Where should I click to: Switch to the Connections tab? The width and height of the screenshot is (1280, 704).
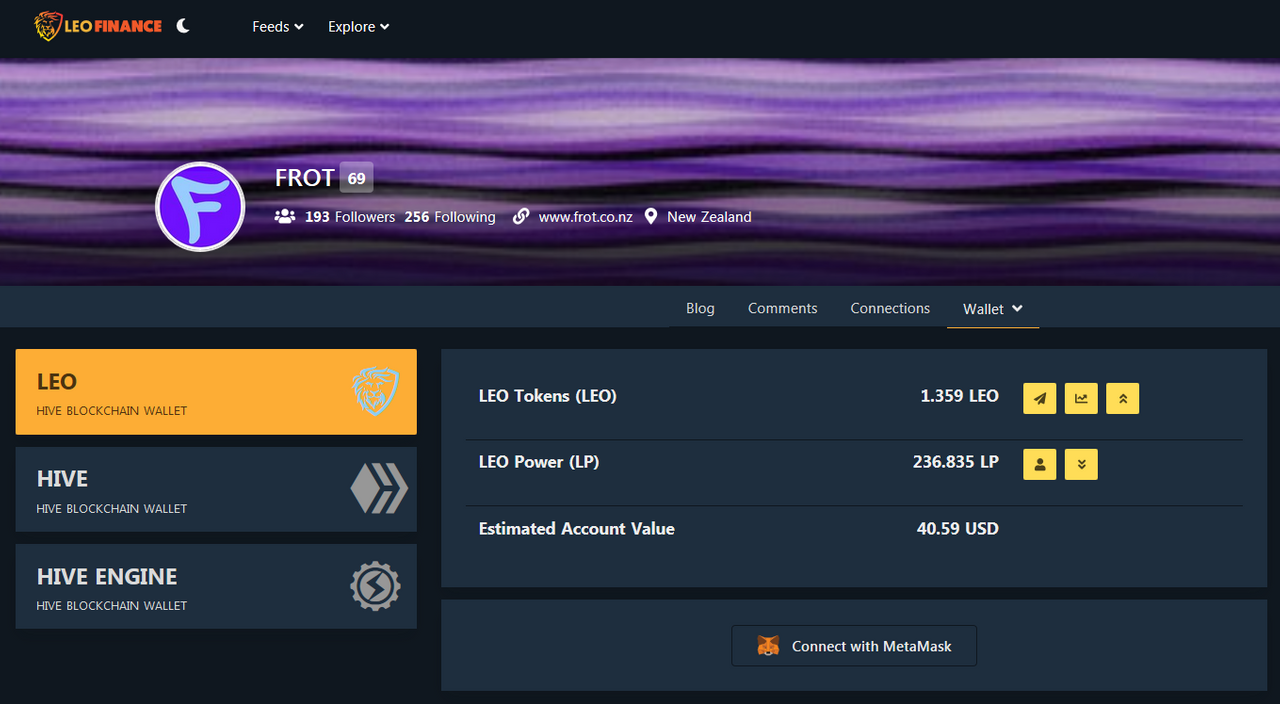pyautogui.click(x=890, y=308)
